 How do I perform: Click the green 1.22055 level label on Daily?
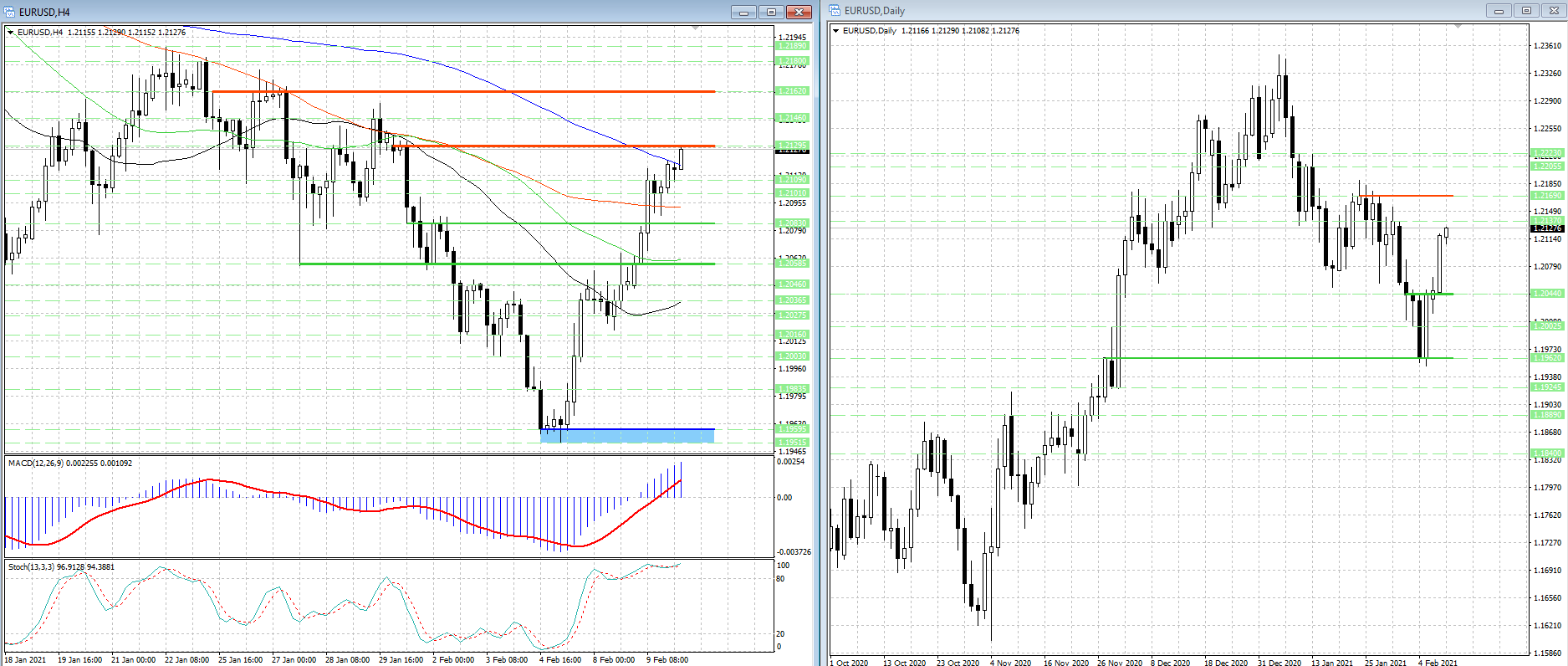(1547, 166)
